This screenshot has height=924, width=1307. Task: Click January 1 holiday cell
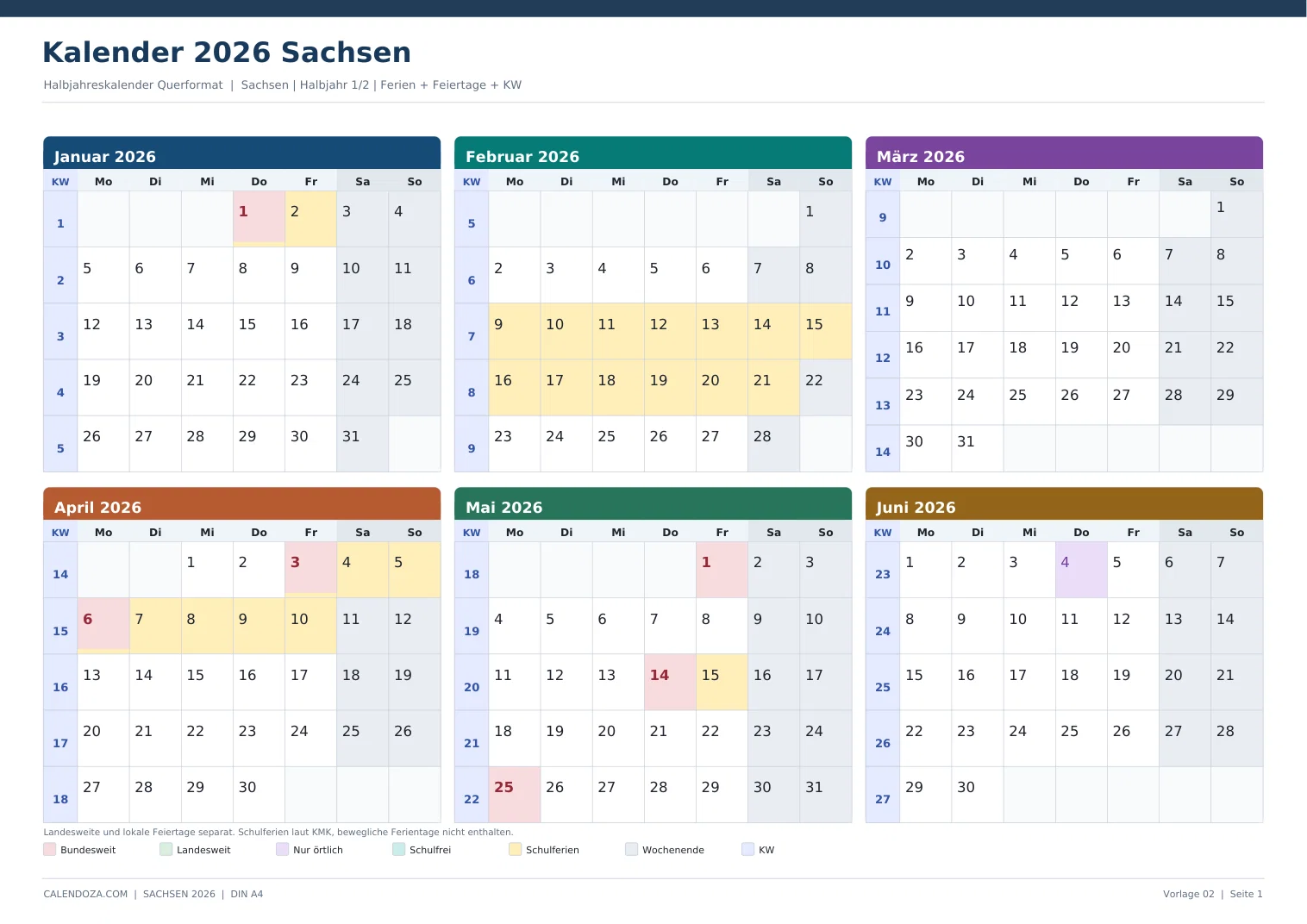click(x=259, y=219)
